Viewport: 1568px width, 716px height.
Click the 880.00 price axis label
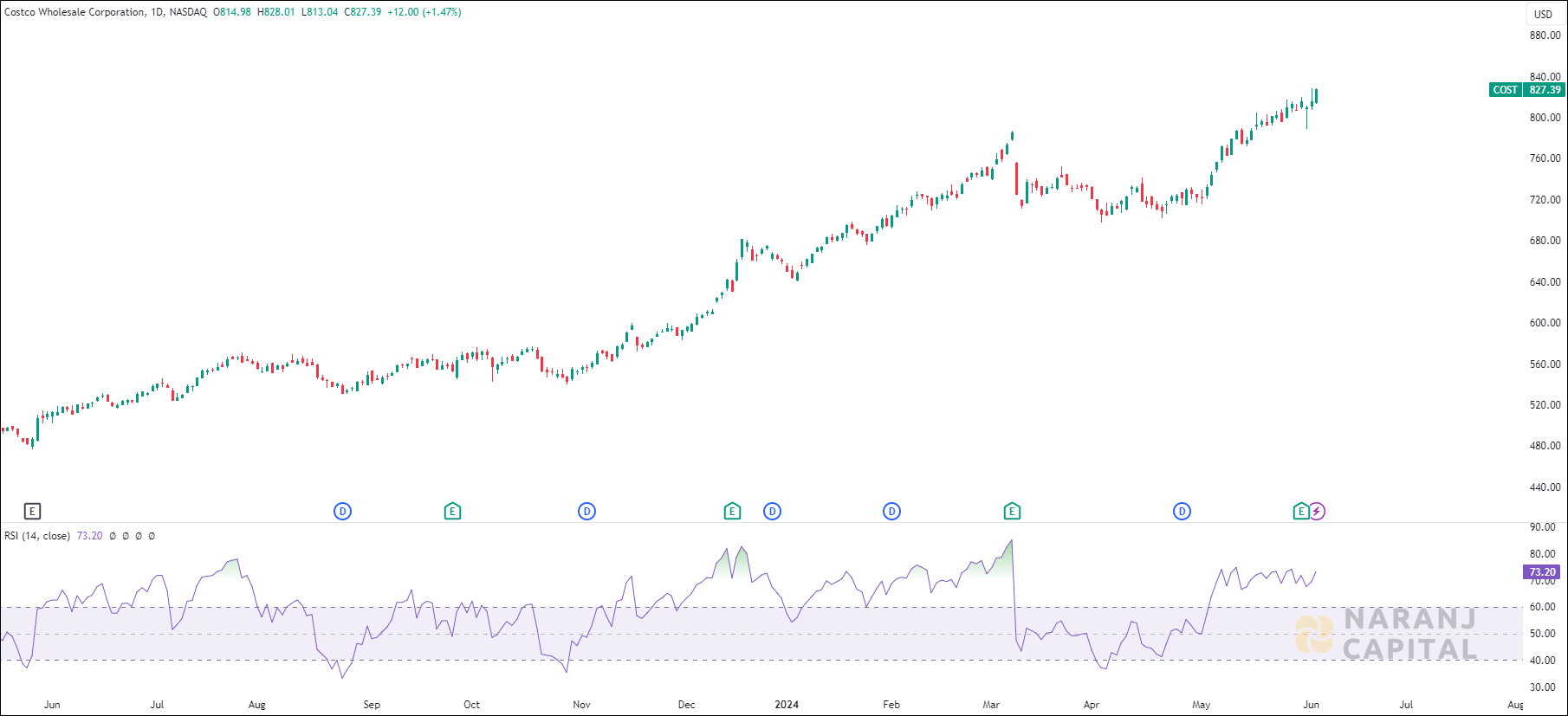1545,35
